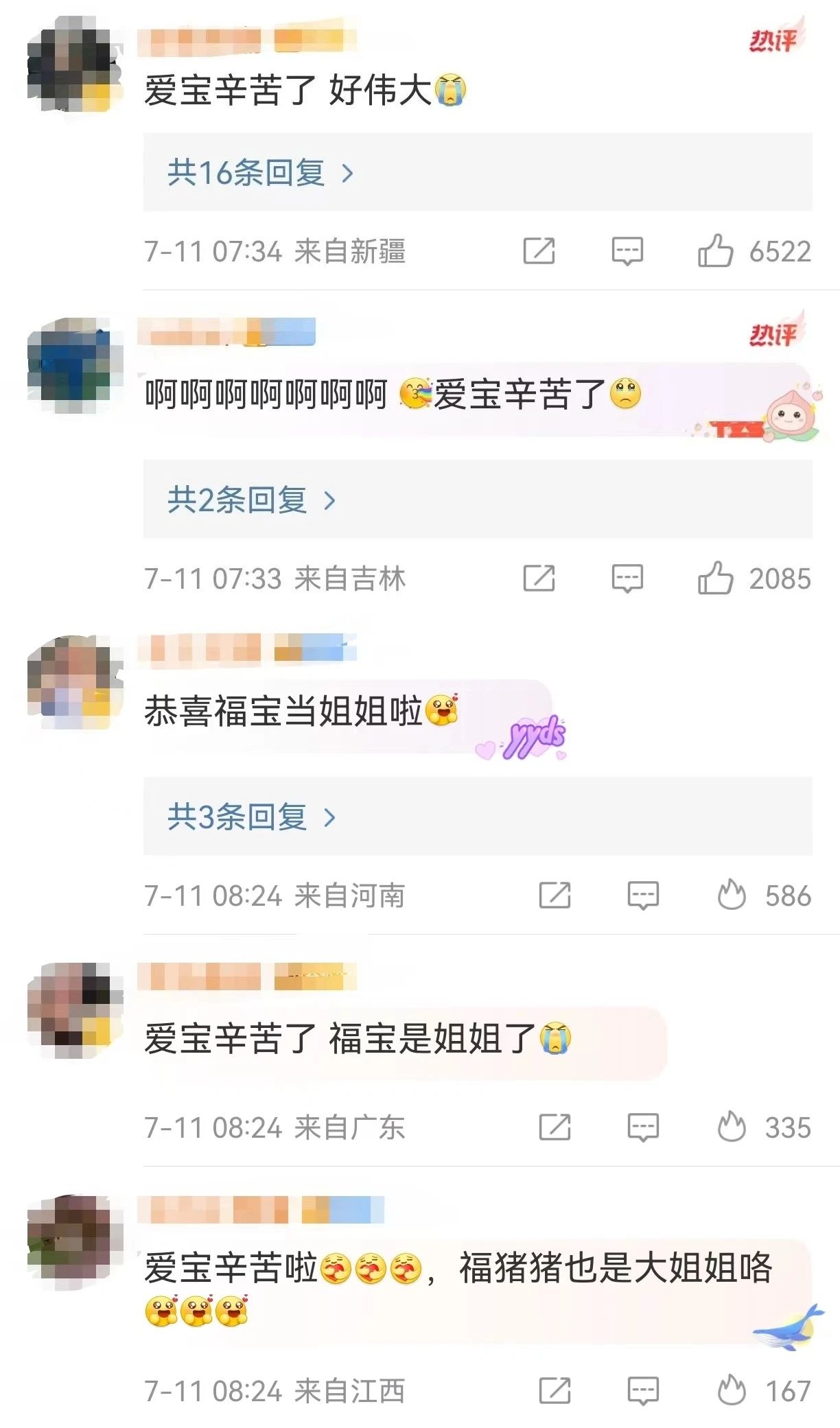Open avatar of the 恭喜福宝当姐姐啦 commenter
The height and width of the screenshot is (1428, 840).
pos(74,682)
